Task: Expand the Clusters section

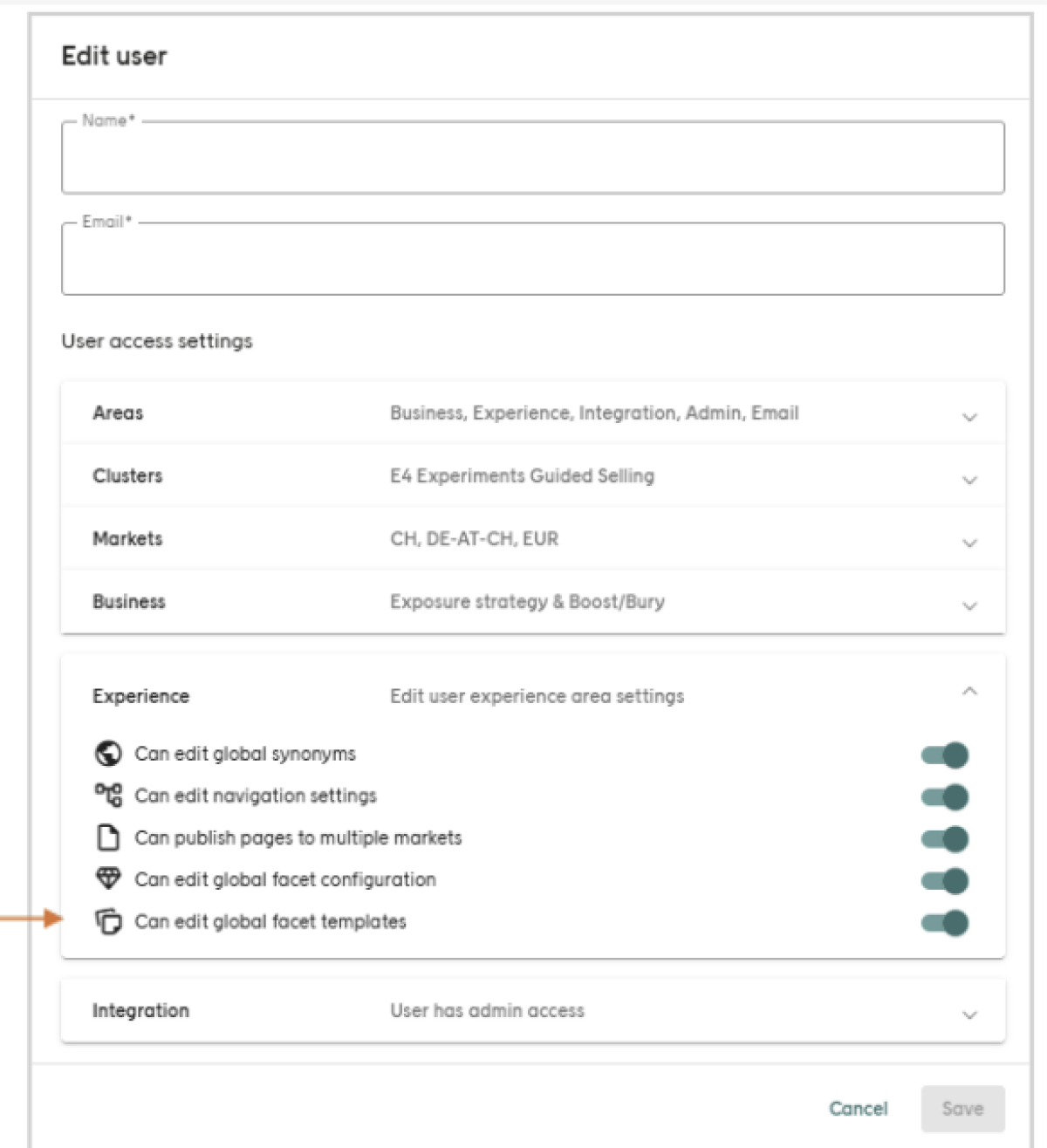Action: (969, 480)
